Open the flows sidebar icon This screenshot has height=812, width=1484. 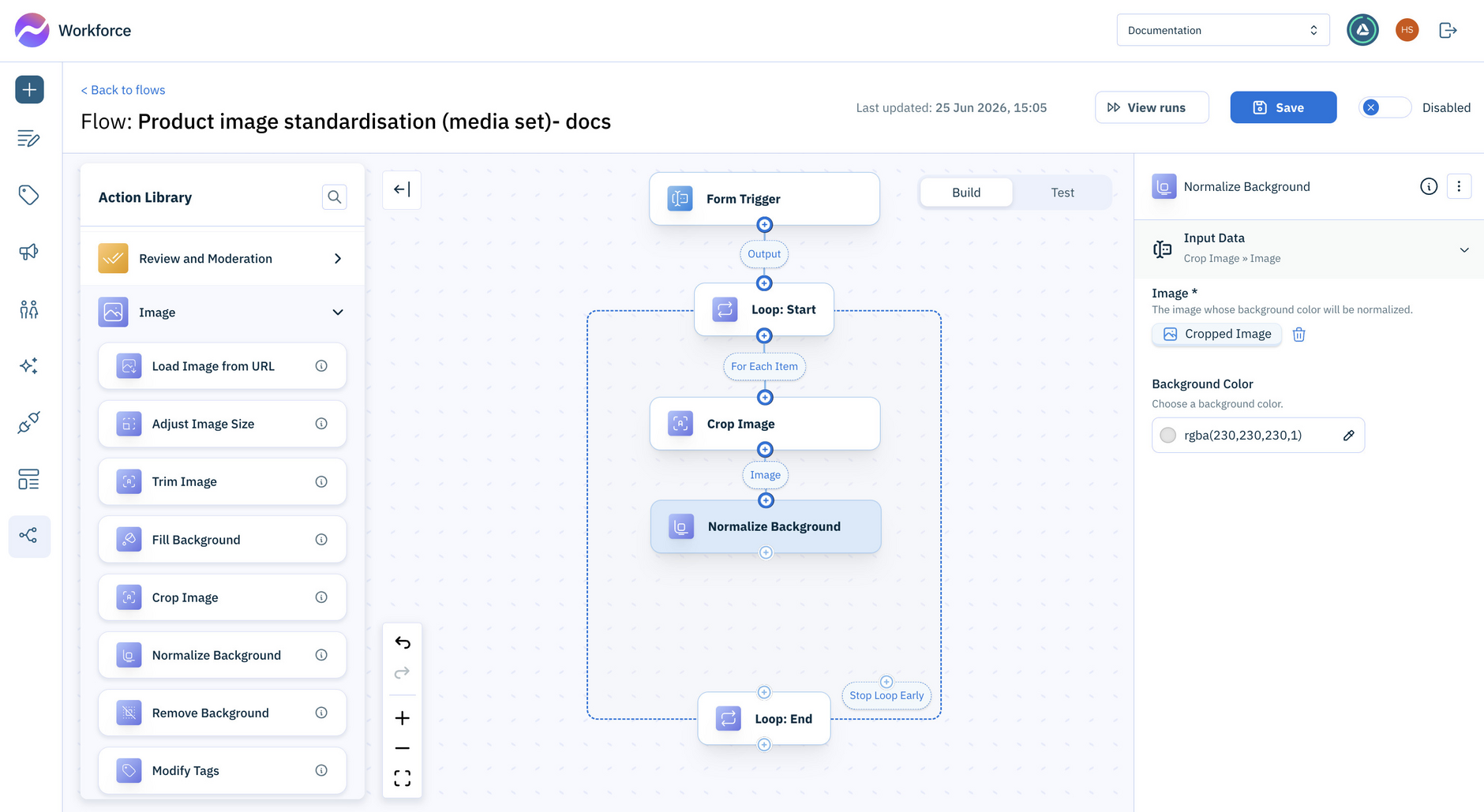point(29,537)
